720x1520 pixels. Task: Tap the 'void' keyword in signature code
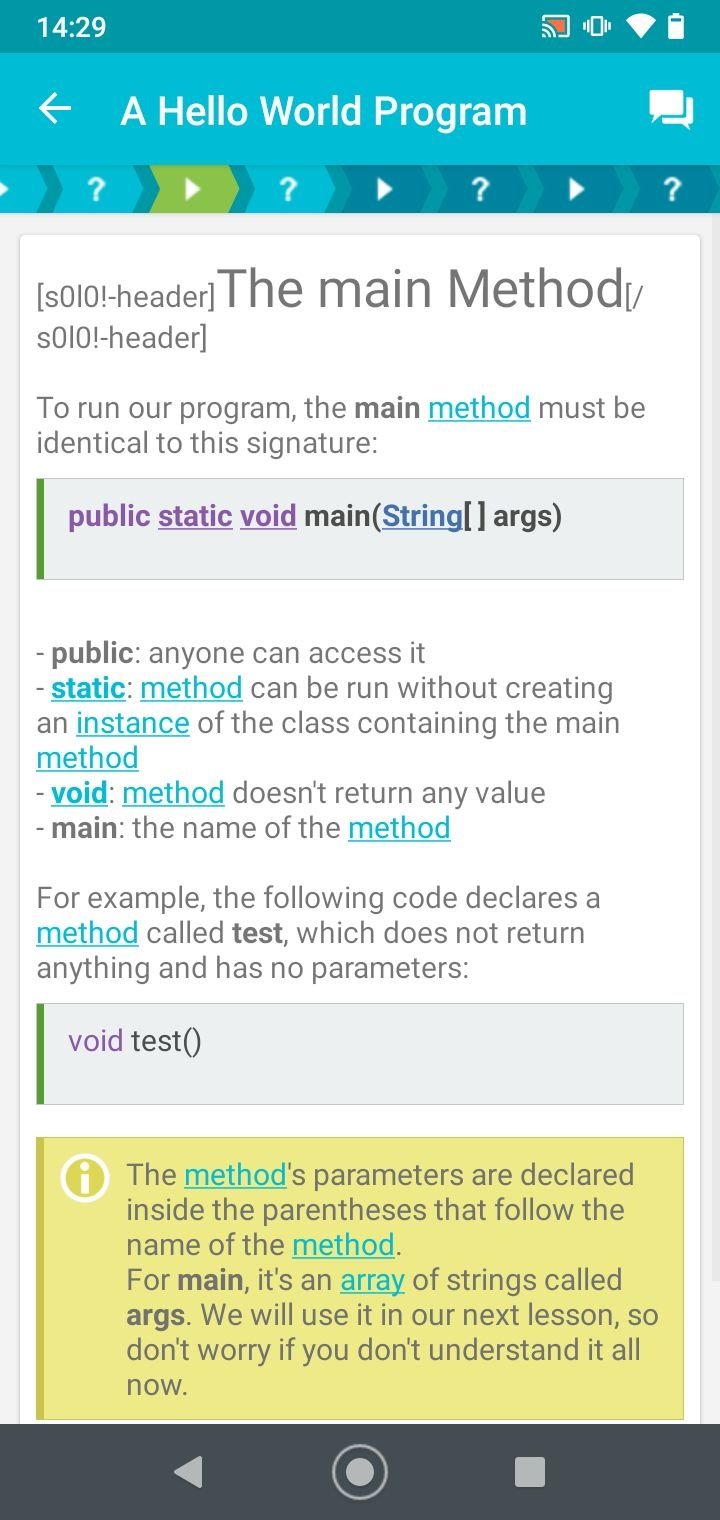268,516
